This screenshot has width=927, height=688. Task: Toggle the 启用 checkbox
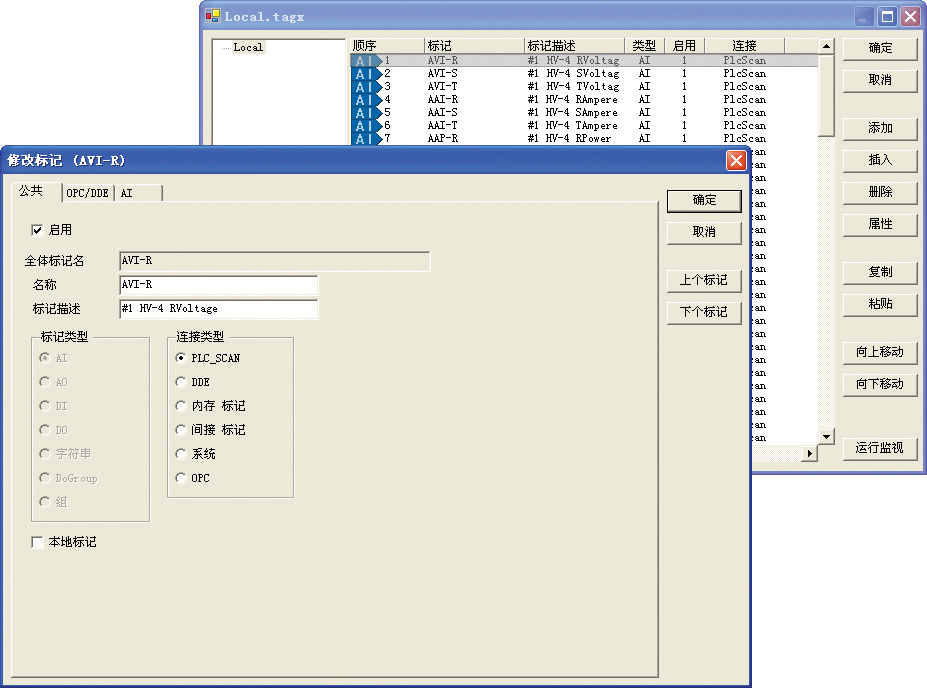point(38,230)
